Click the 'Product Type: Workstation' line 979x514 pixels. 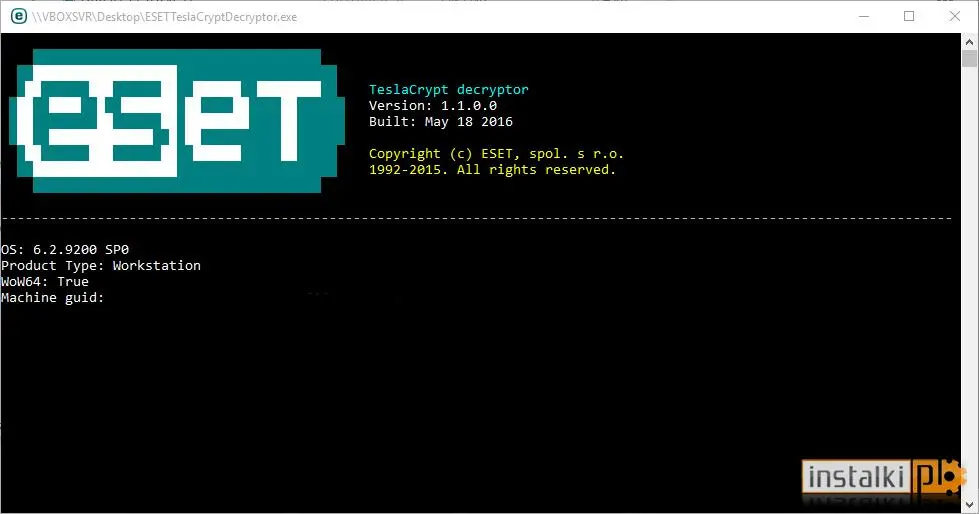tap(101, 266)
